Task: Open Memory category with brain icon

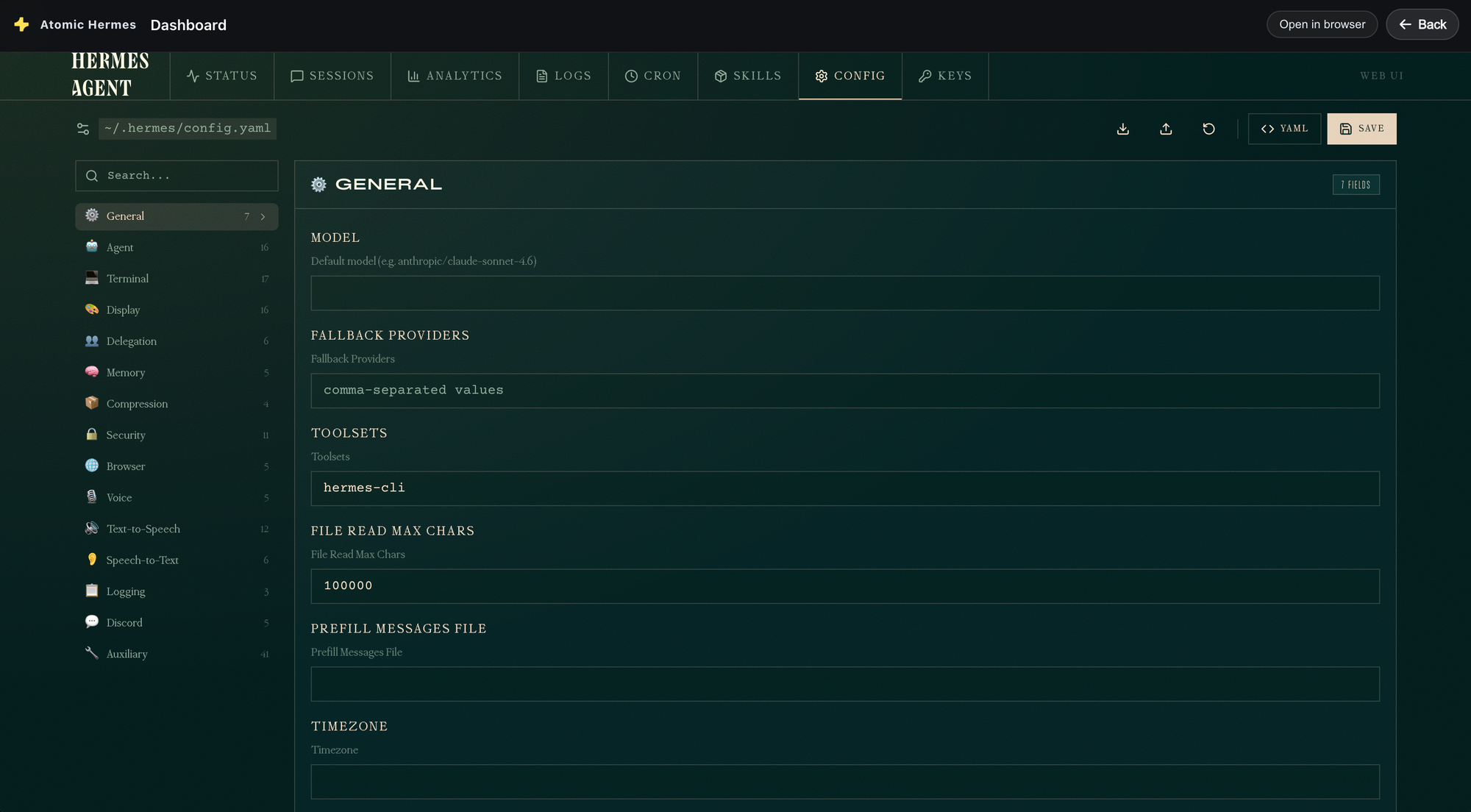Action: [125, 372]
